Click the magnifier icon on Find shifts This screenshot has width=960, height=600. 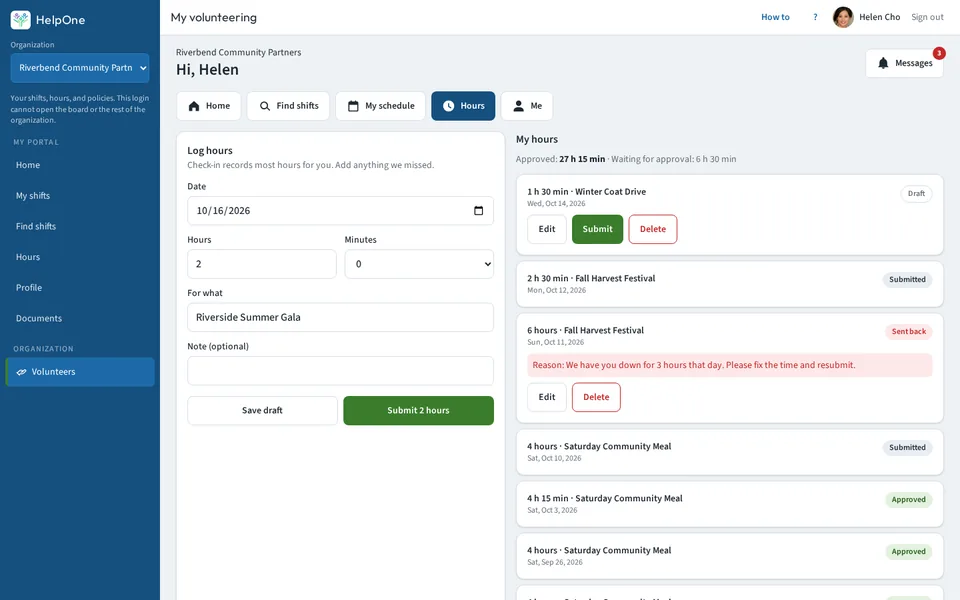(x=264, y=106)
